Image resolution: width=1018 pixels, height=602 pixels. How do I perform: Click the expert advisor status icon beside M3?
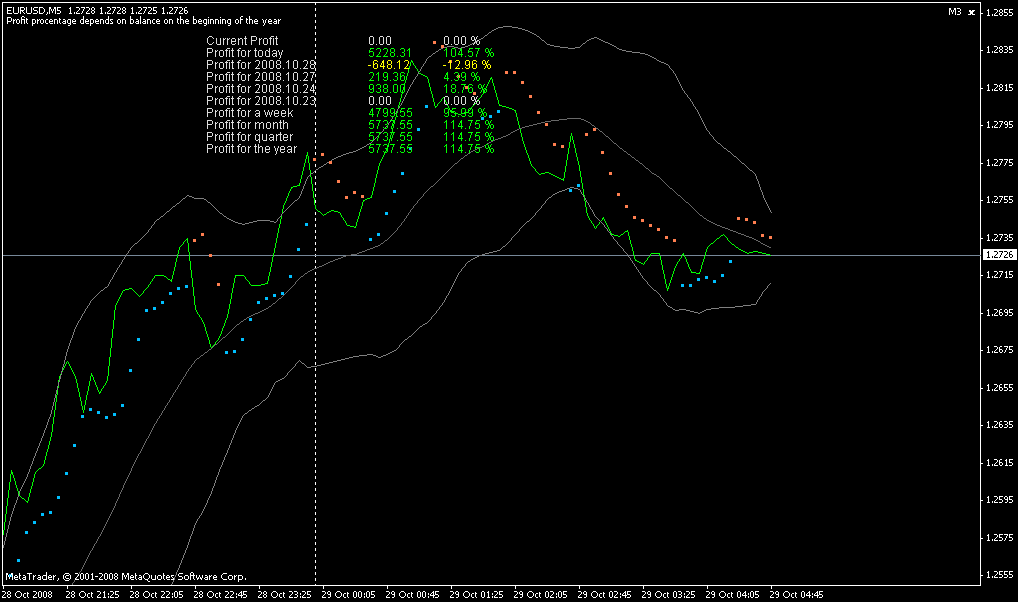point(972,12)
